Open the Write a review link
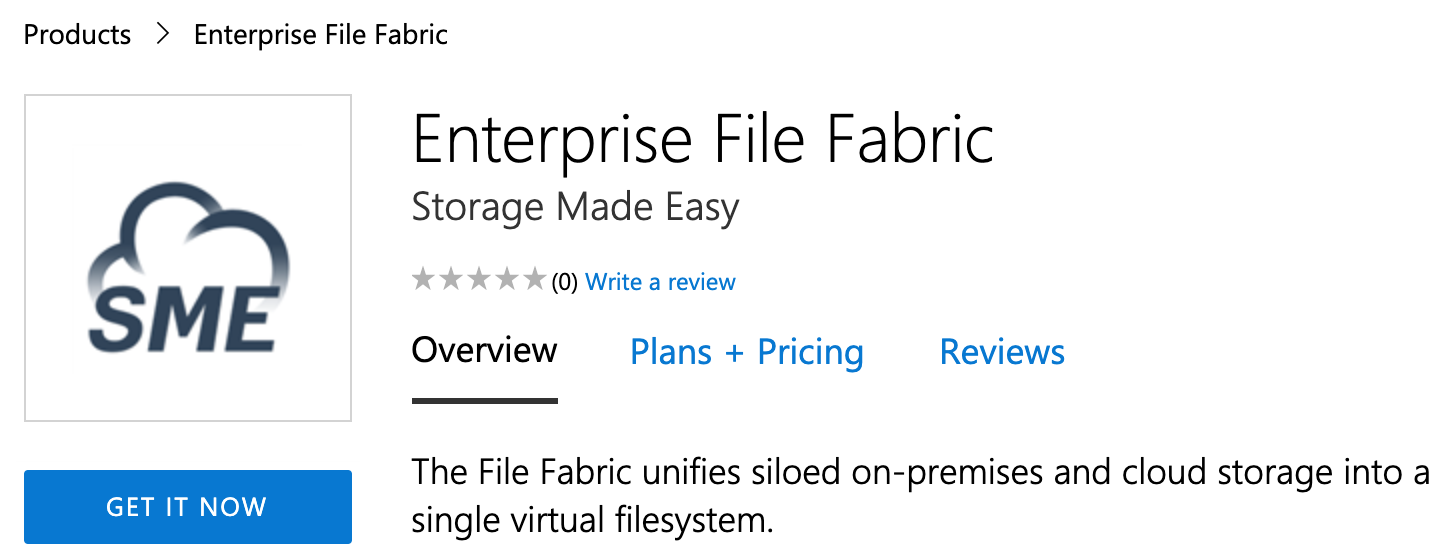The width and height of the screenshot is (1452, 556). coord(661,282)
